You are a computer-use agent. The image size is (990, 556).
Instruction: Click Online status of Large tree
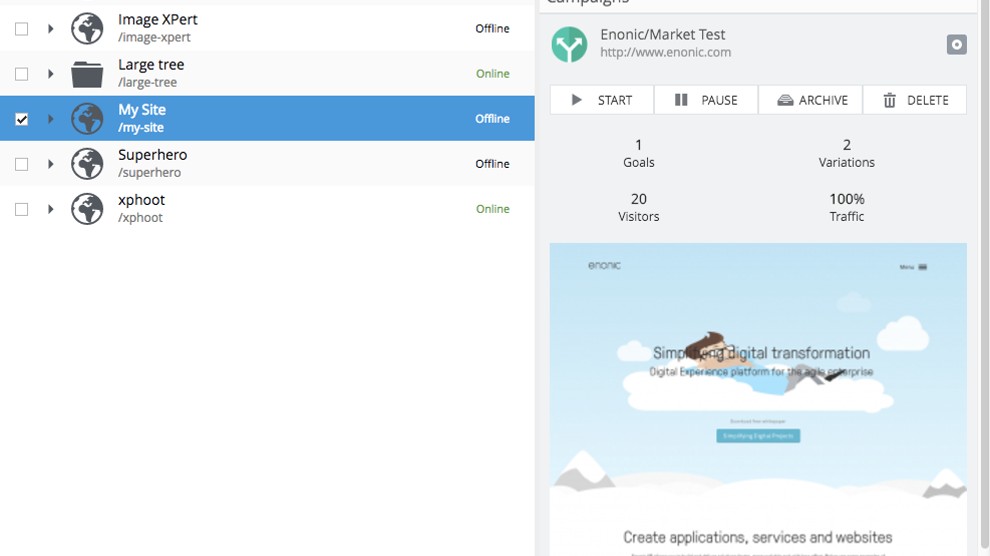click(492, 74)
